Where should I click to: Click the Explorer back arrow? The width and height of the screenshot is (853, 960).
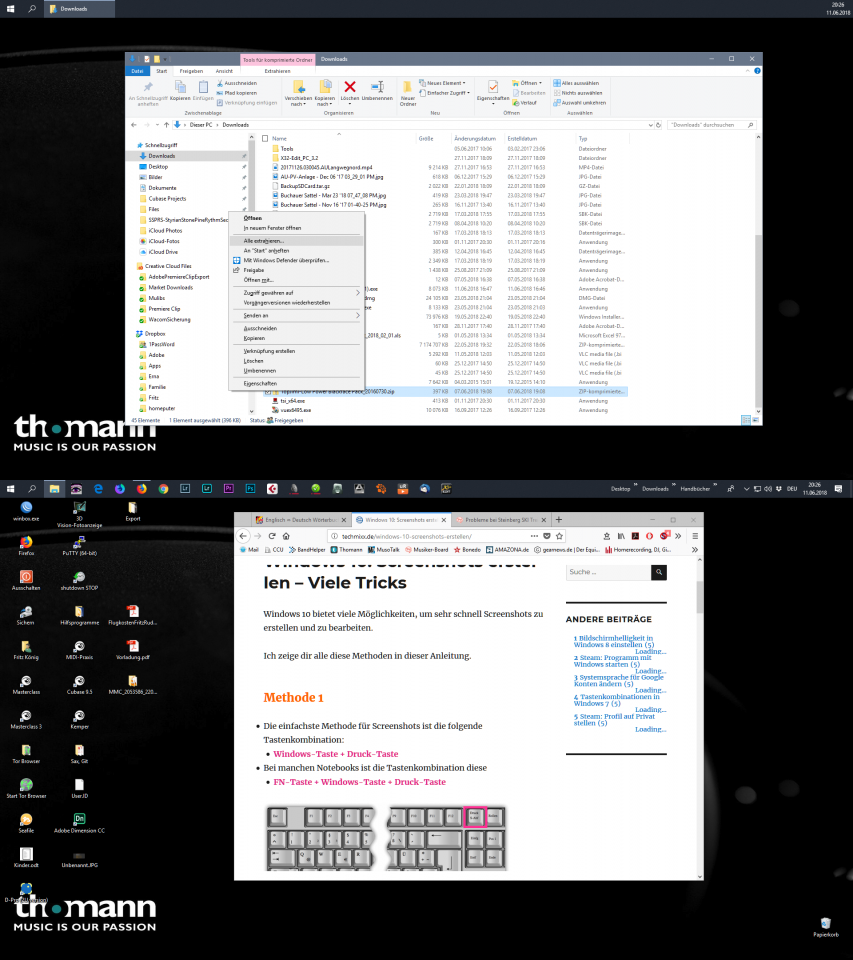coord(134,125)
